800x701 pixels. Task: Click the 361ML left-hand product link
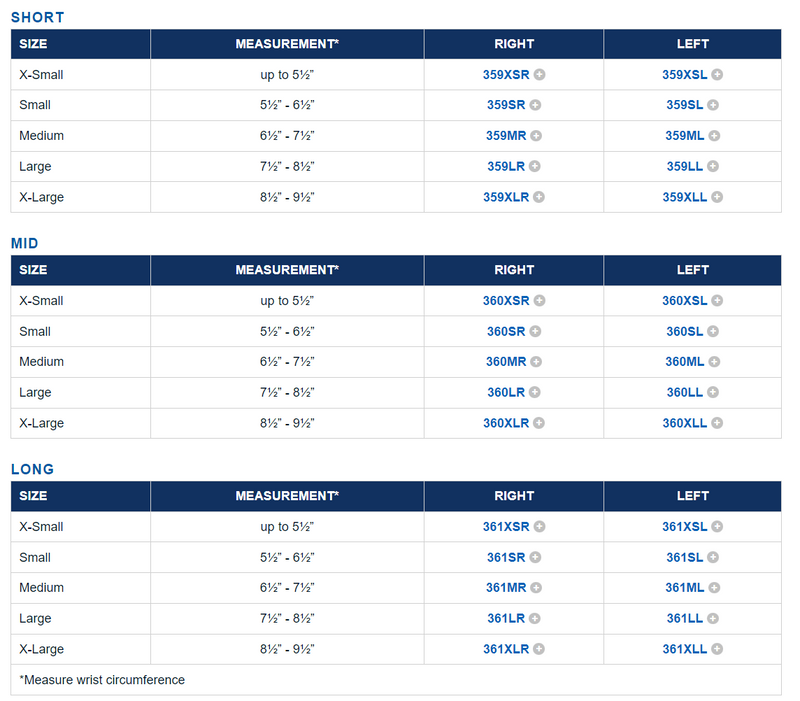click(x=685, y=588)
